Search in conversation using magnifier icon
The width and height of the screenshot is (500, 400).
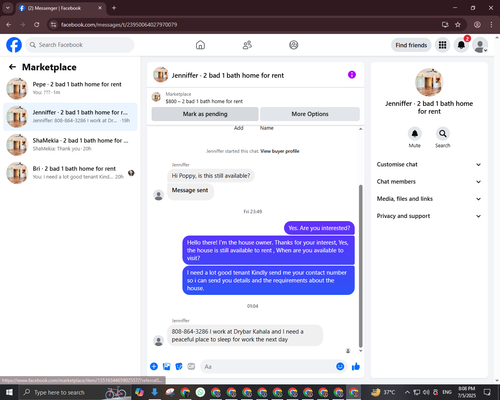click(x=443, y=134)
